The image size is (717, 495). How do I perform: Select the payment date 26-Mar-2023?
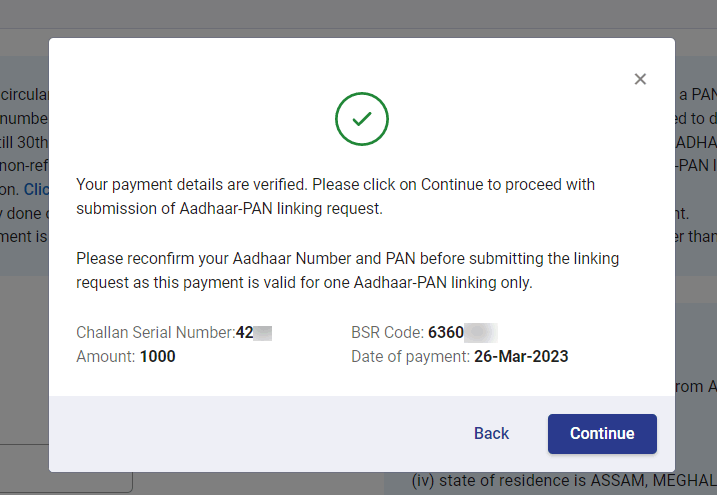tap(521, 357)
